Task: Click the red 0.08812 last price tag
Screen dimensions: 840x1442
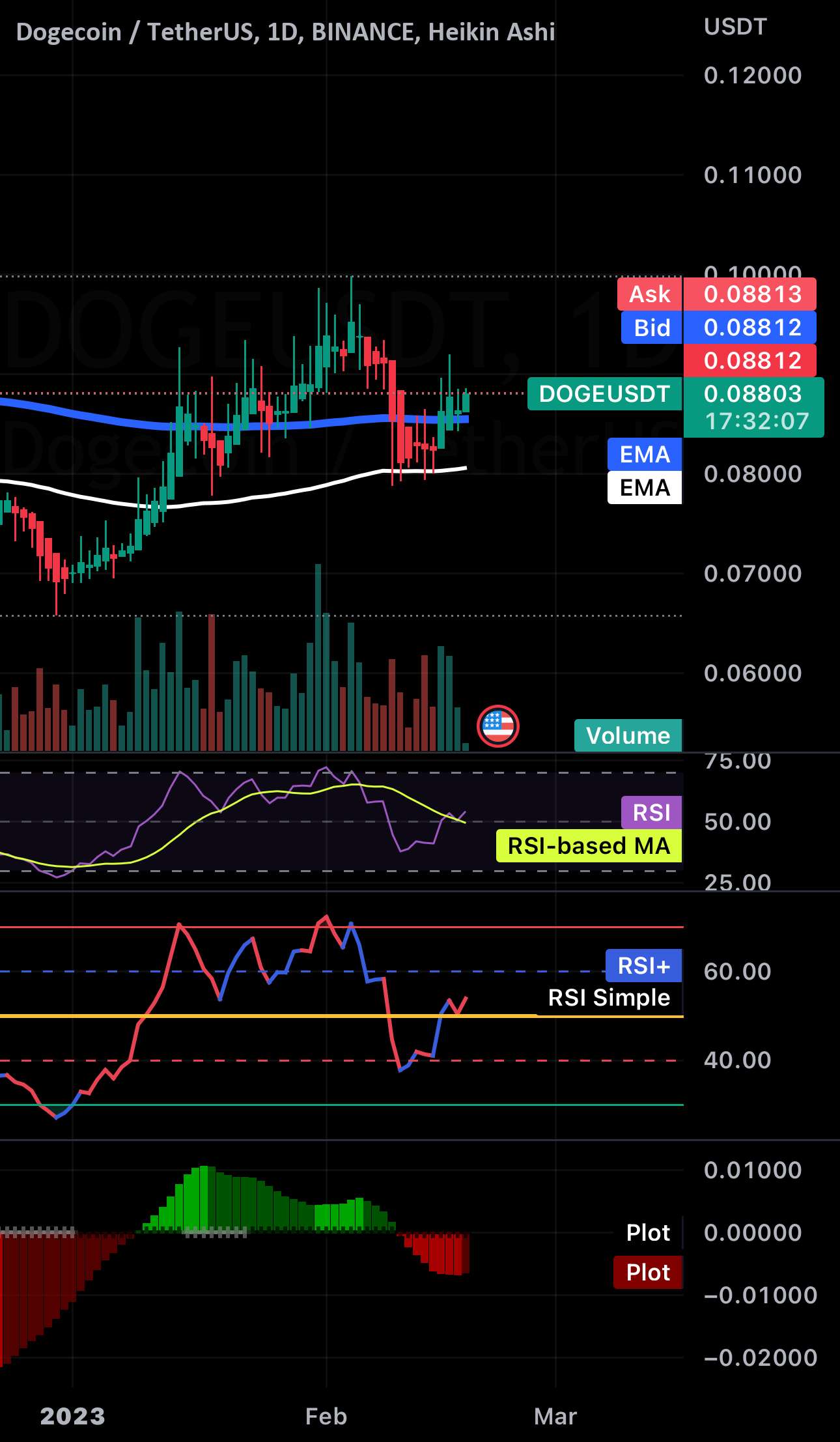Action: click(x=750, y=361)
